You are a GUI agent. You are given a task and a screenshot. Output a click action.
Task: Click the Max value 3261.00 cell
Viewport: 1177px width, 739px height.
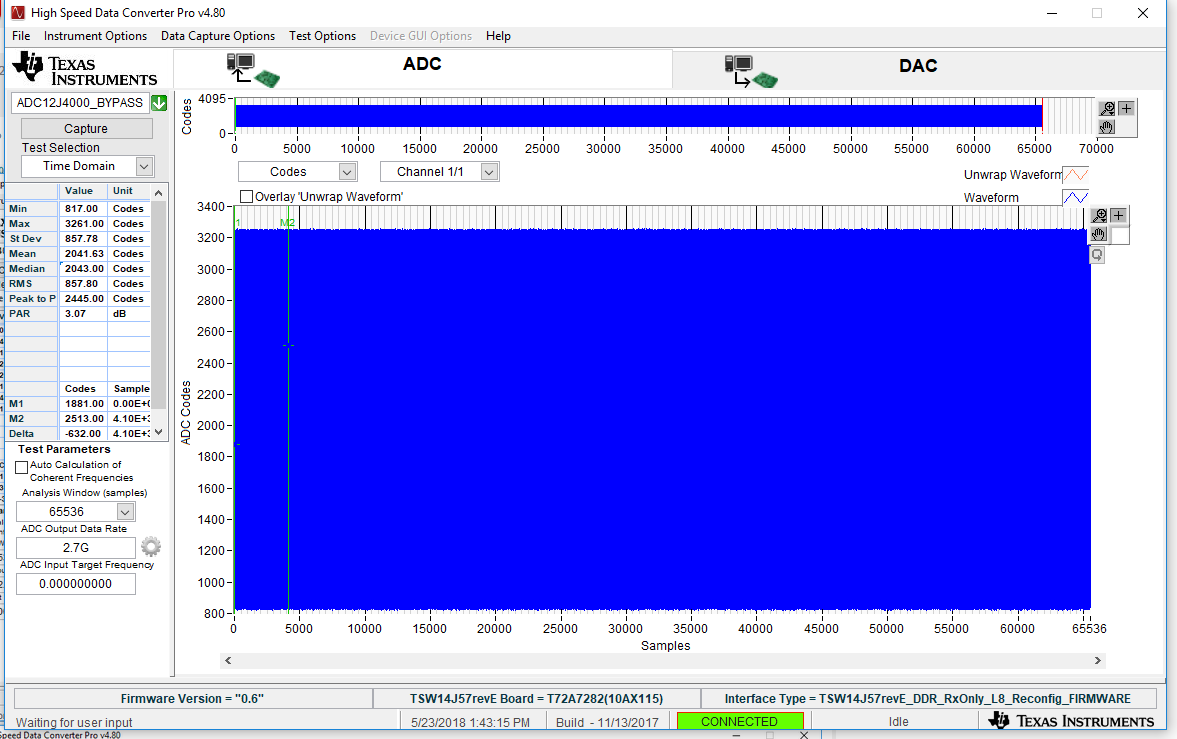[83, 224]
